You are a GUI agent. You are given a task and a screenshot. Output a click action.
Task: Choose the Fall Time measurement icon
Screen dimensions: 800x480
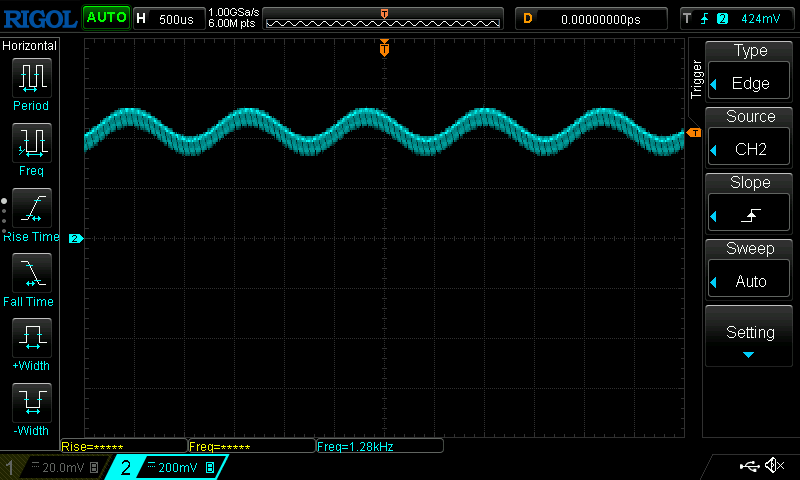30,274
